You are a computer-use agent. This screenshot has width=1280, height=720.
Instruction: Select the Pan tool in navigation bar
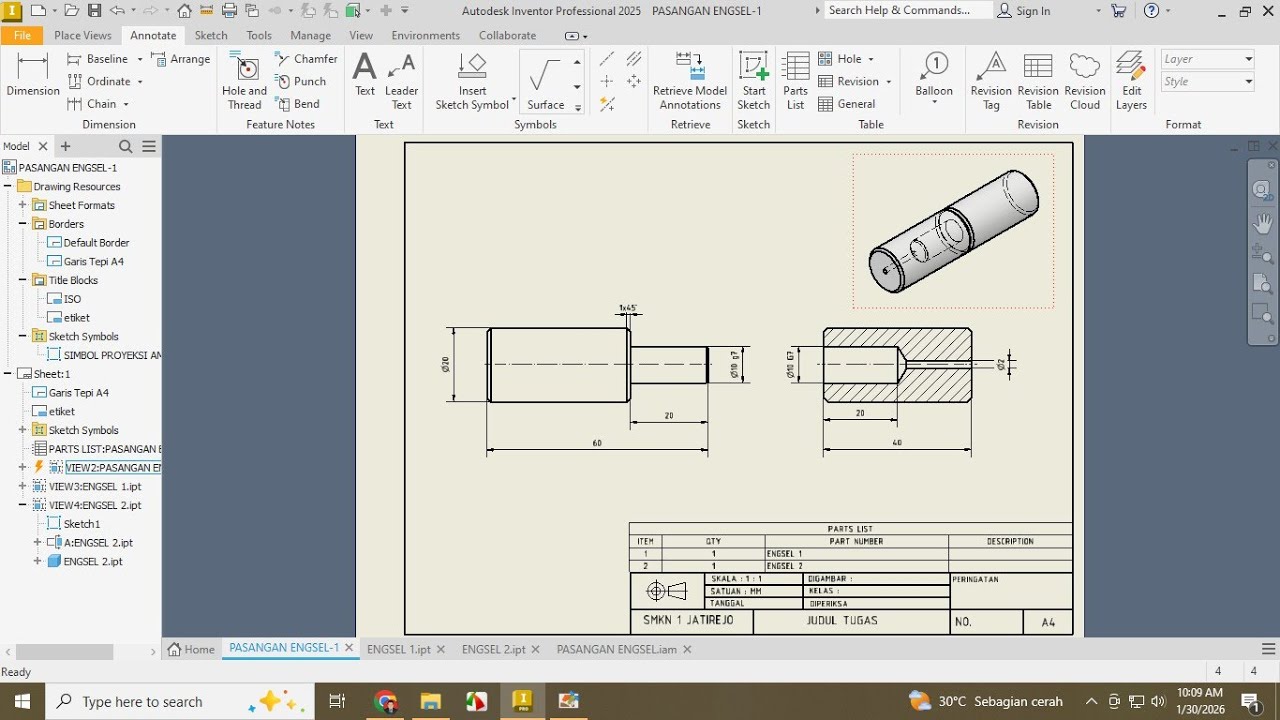[x=1263, y=223]
